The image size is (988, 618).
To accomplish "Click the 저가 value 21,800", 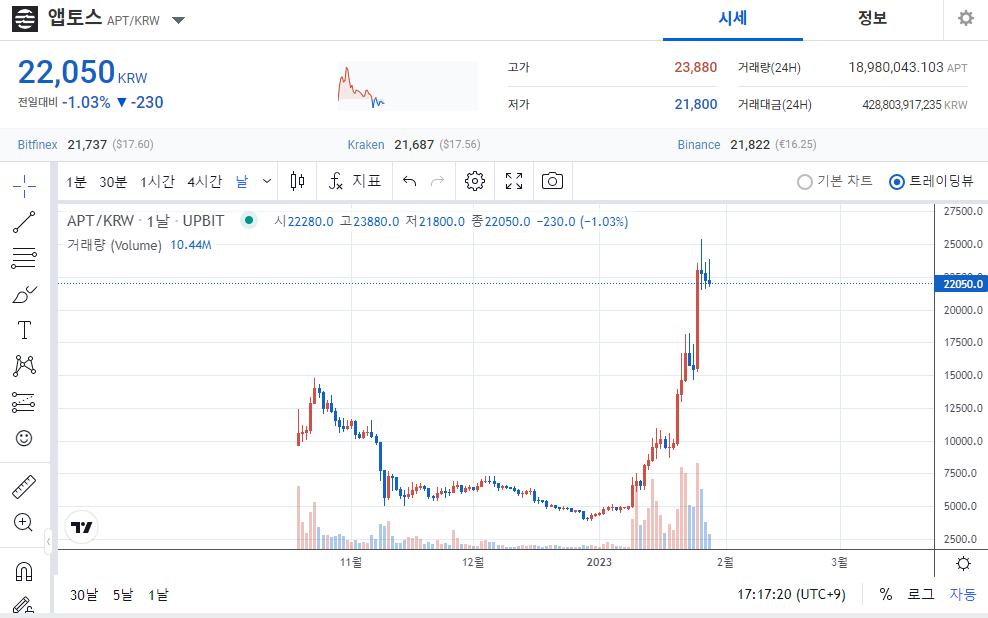I will point(696,105).
